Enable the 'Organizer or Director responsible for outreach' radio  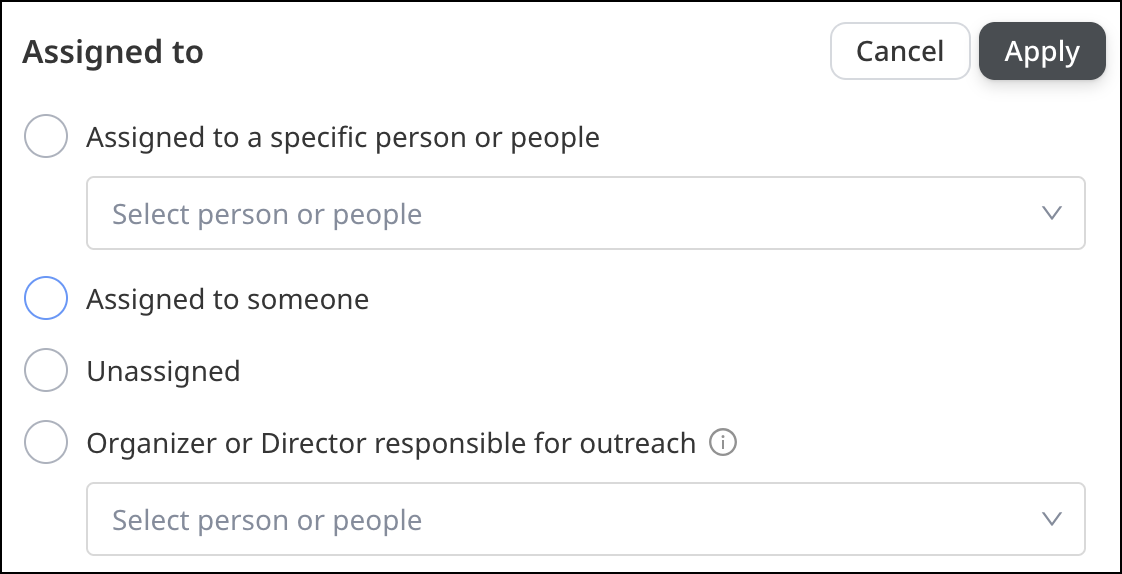(46, 442)
